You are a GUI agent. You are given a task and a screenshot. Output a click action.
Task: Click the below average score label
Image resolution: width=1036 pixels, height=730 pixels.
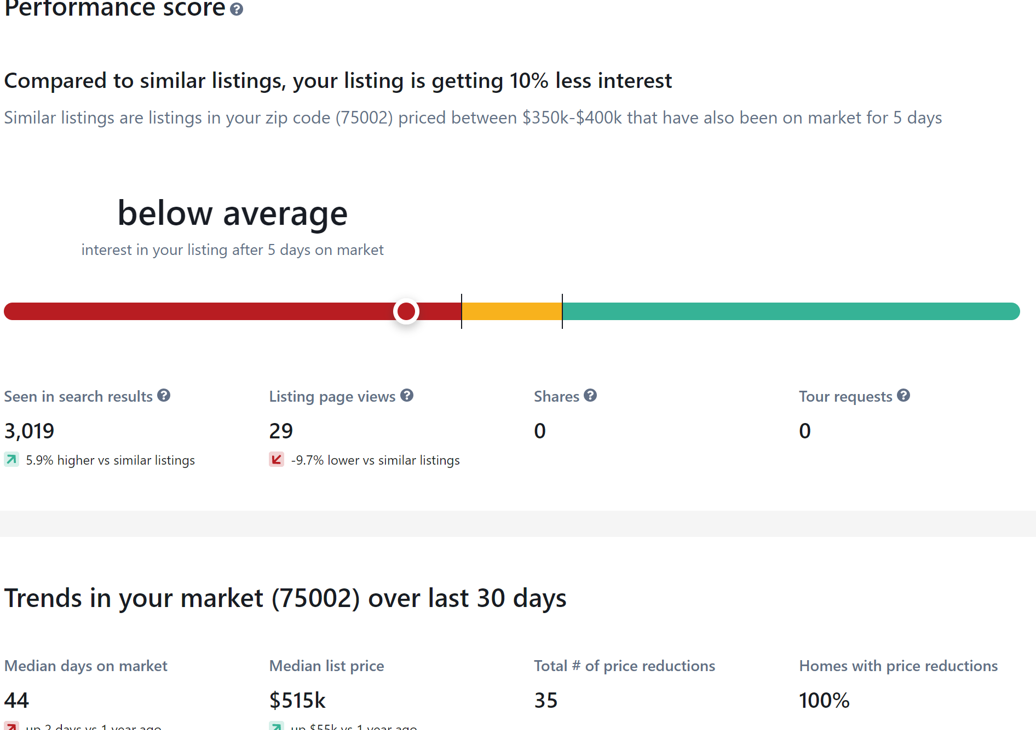click(x=233, y=213)
